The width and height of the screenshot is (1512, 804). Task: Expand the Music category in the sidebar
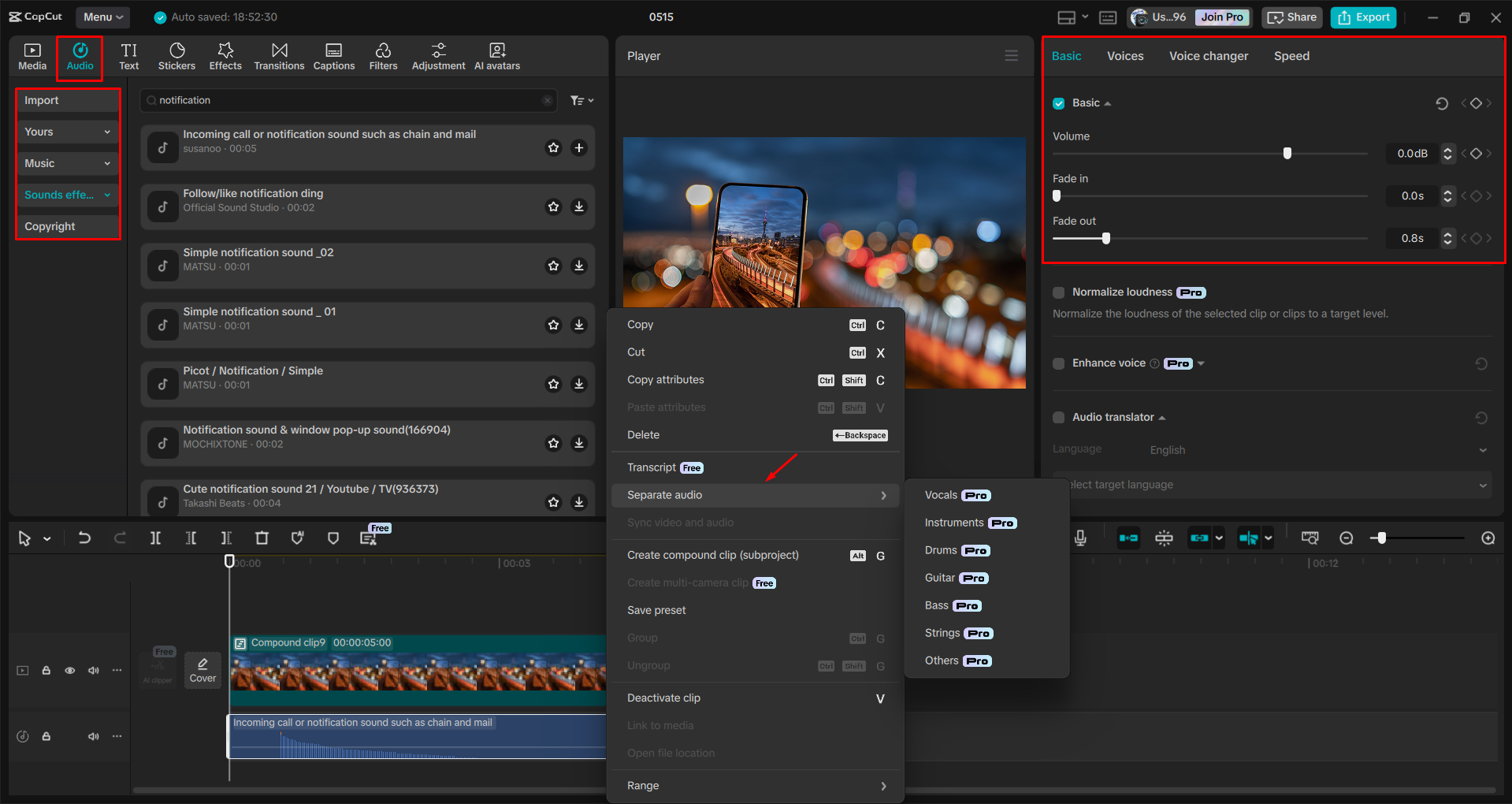(x=67, y=163)
